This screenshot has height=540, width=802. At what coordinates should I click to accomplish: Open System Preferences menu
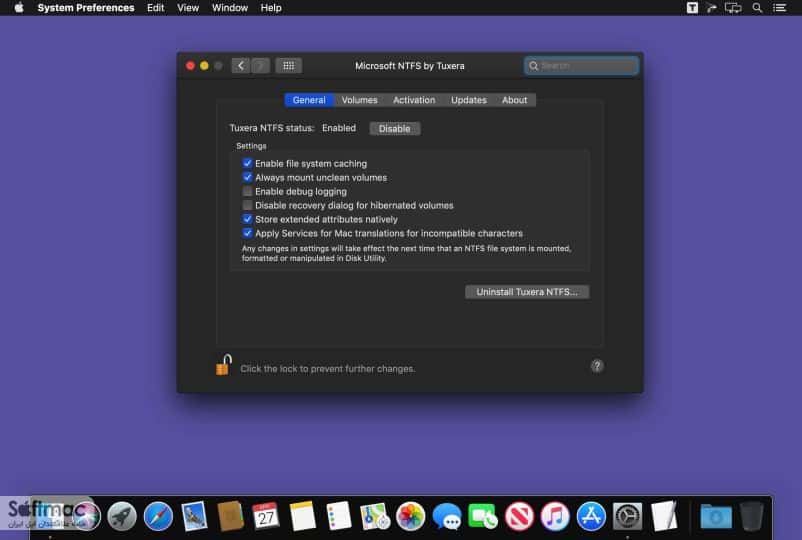86,8
